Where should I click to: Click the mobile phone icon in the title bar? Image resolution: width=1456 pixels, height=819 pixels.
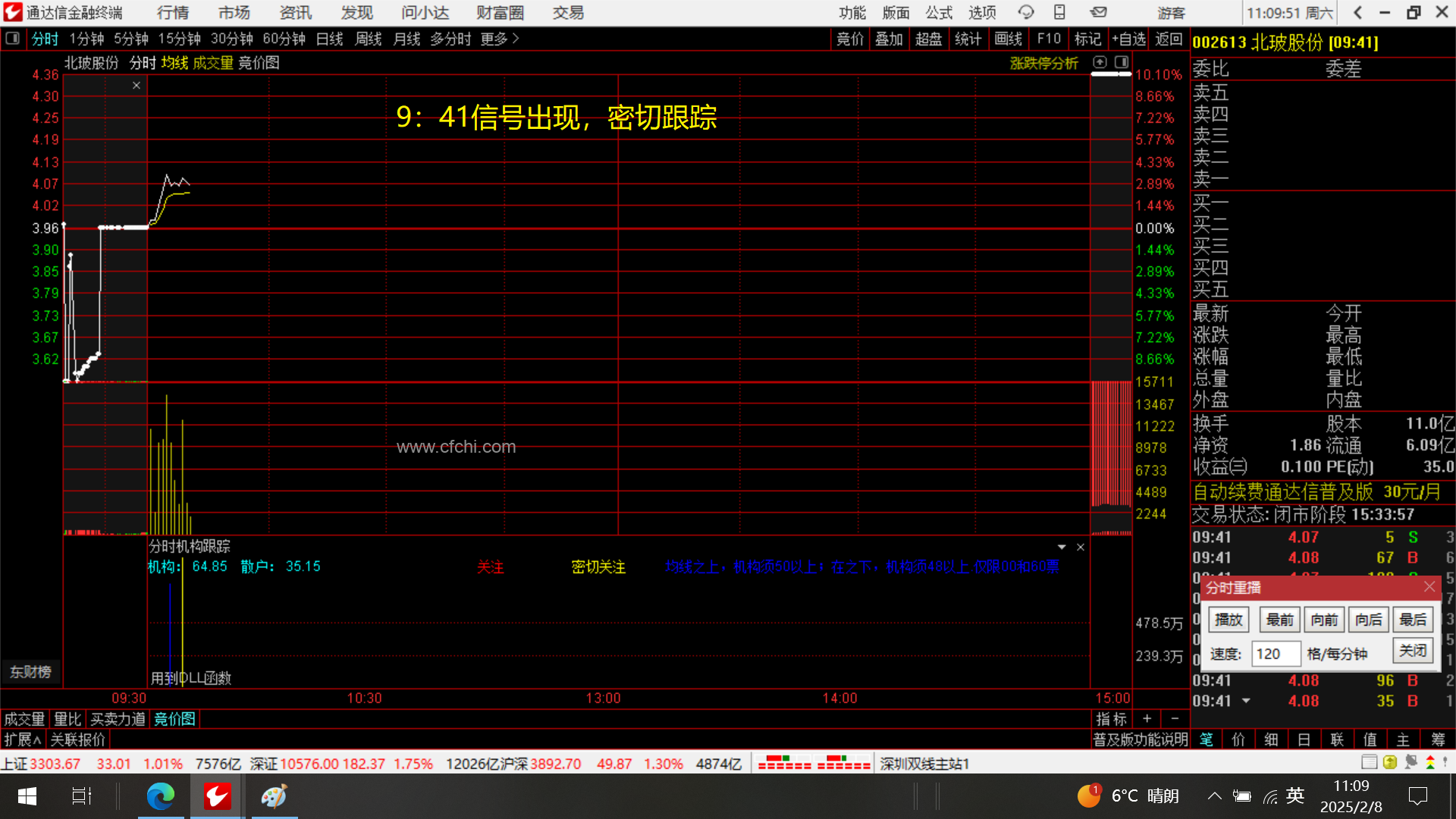coord(1059,12)
